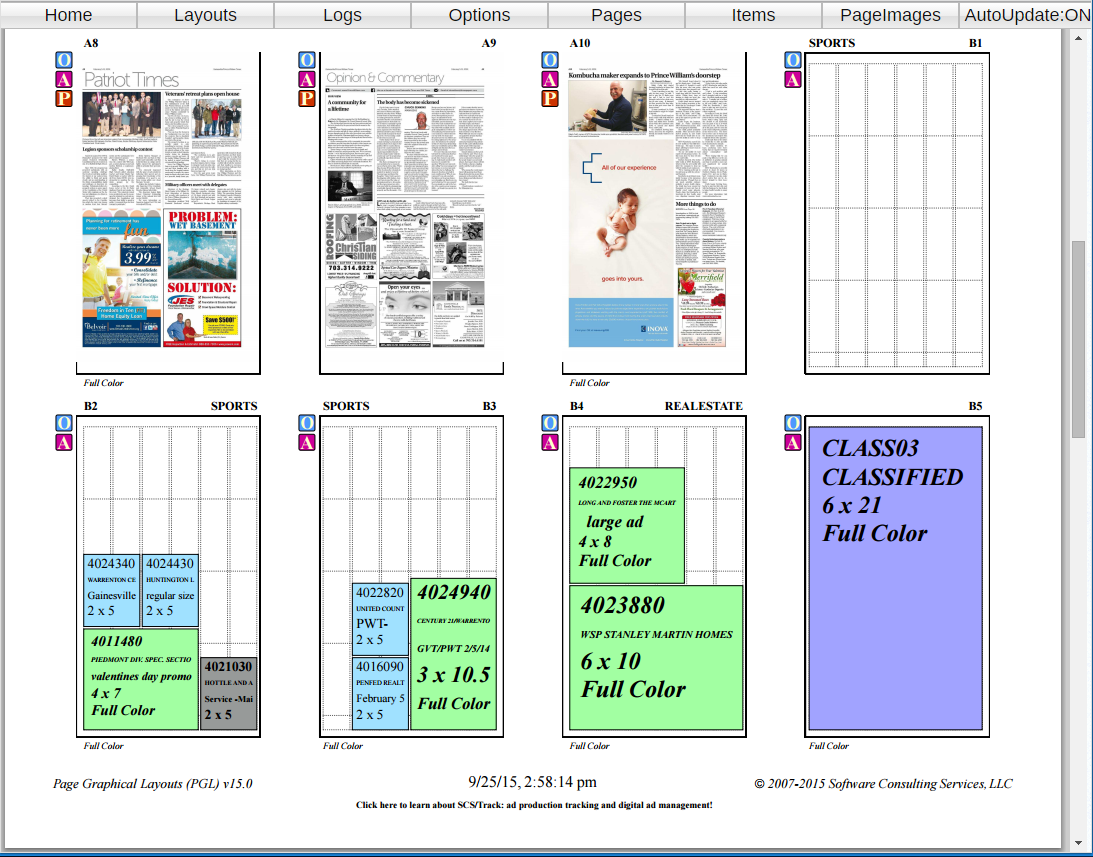Click the B3 page label
The image size is (1093, 857).
489,406
